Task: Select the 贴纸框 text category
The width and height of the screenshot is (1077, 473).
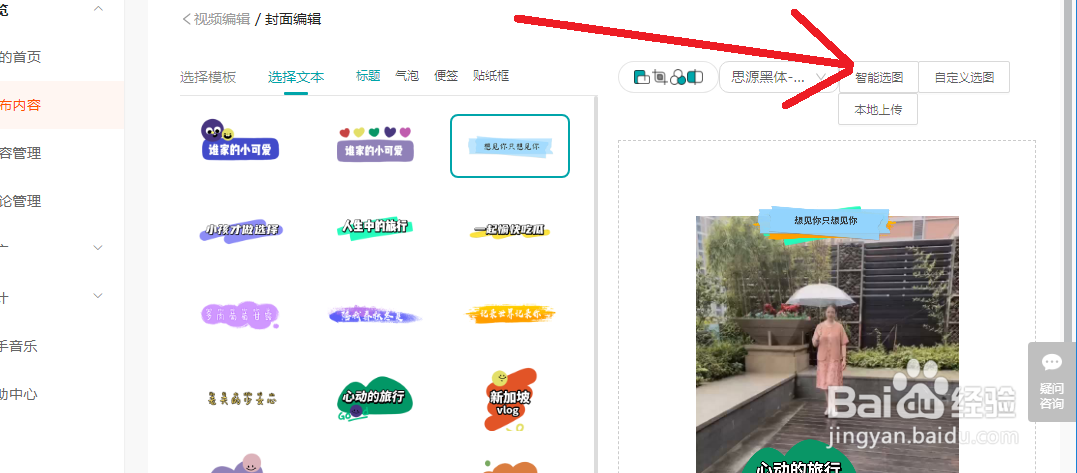Action: click(x=491, y=76)
